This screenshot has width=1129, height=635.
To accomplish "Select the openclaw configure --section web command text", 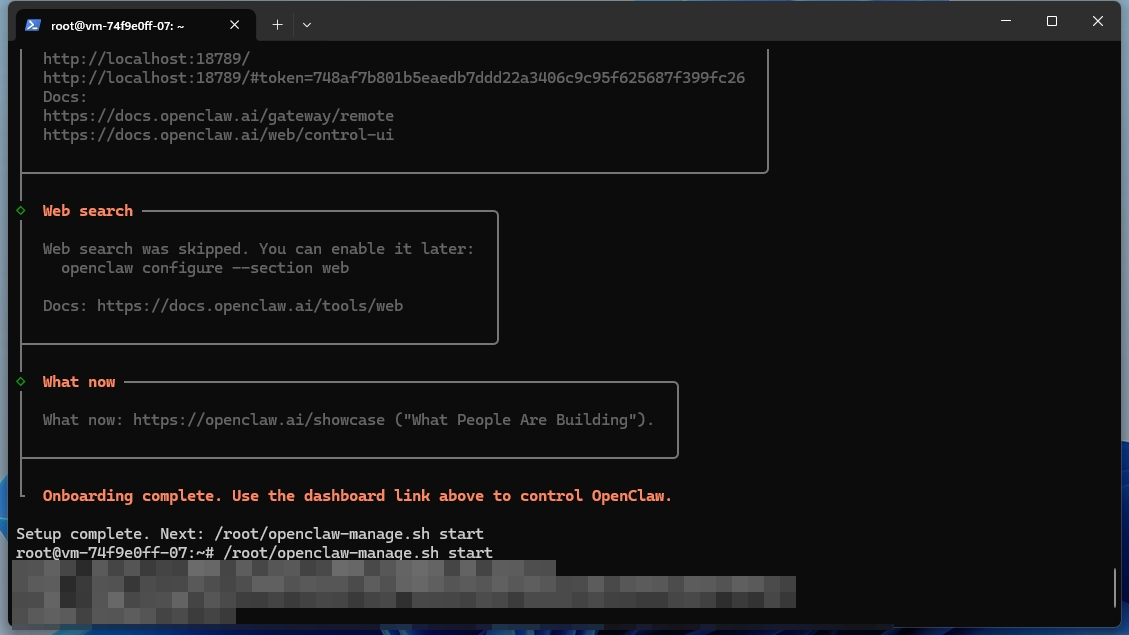I will 205,267.
